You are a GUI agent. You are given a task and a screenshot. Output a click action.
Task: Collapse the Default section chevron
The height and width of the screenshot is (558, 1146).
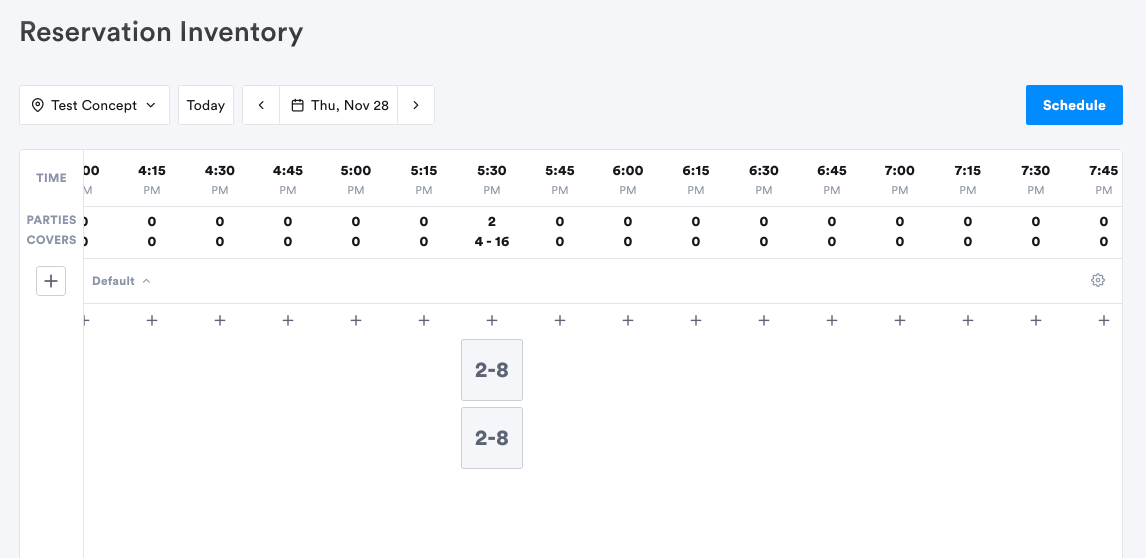tap(146, 281)
